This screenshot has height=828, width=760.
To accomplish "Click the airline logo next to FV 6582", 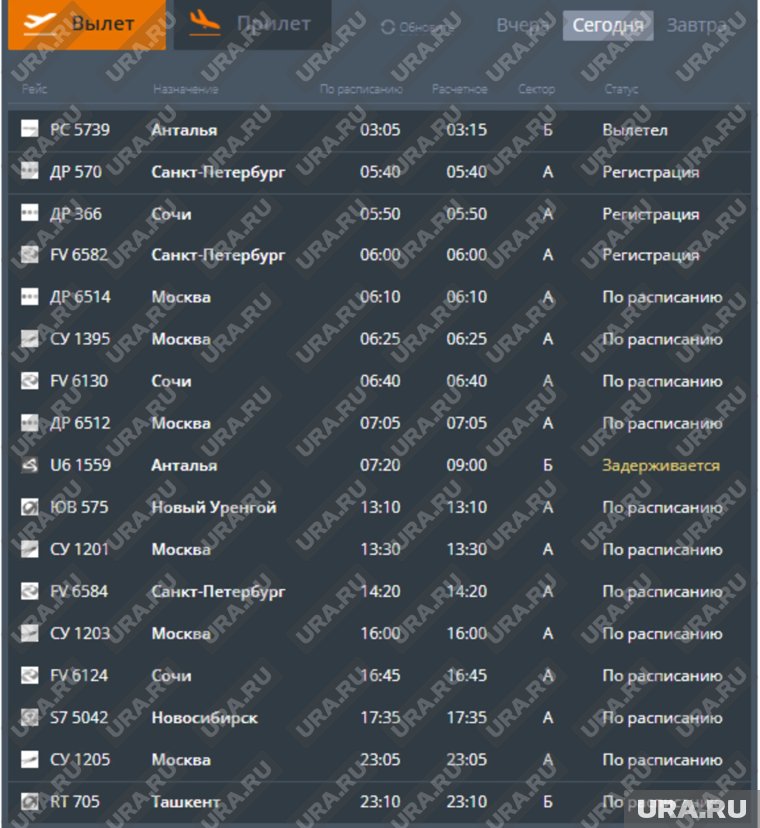I will 30,255.
